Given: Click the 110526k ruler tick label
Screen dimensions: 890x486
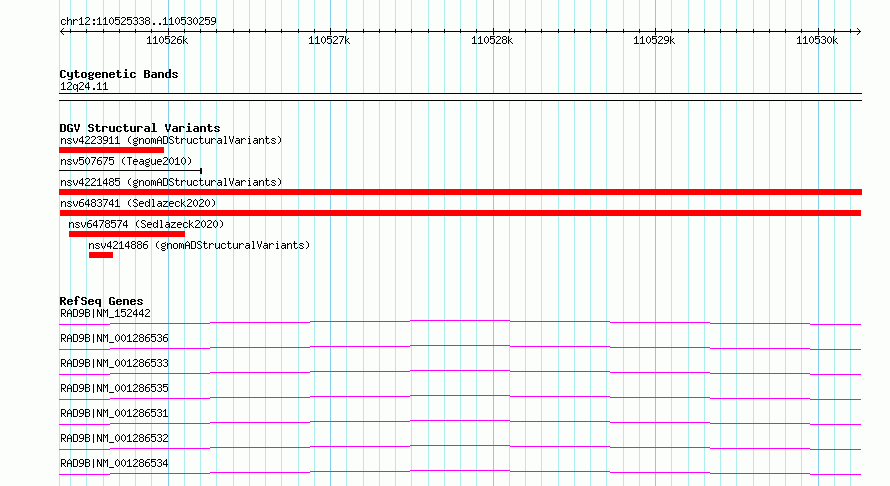Looking at the screenshot, I should [x=167, y=40].
